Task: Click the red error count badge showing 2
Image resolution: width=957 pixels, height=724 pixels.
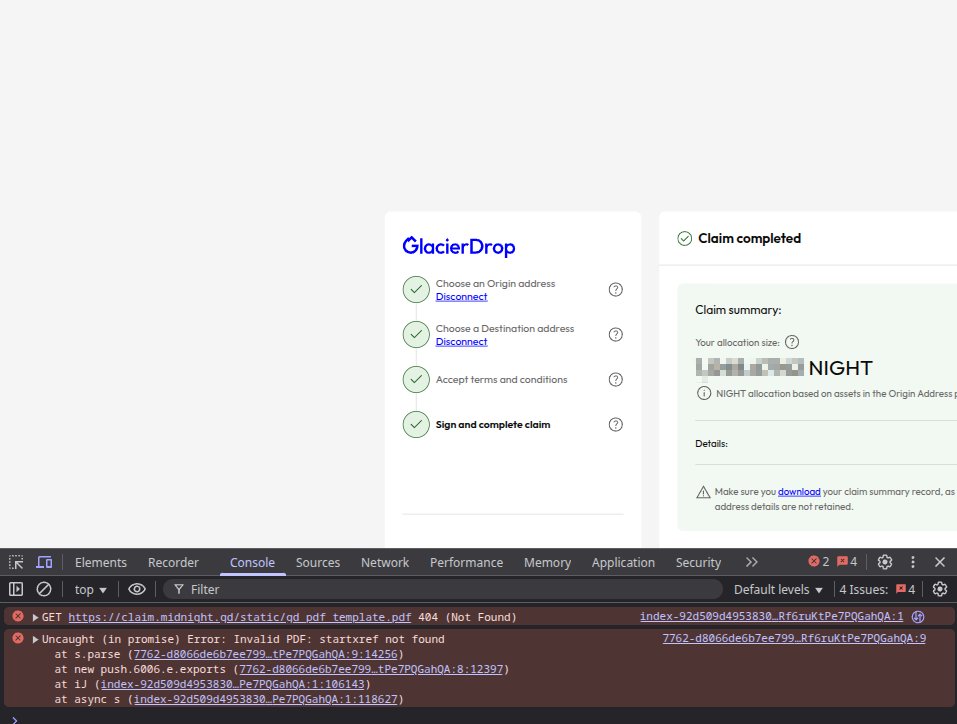Action: 818,562
